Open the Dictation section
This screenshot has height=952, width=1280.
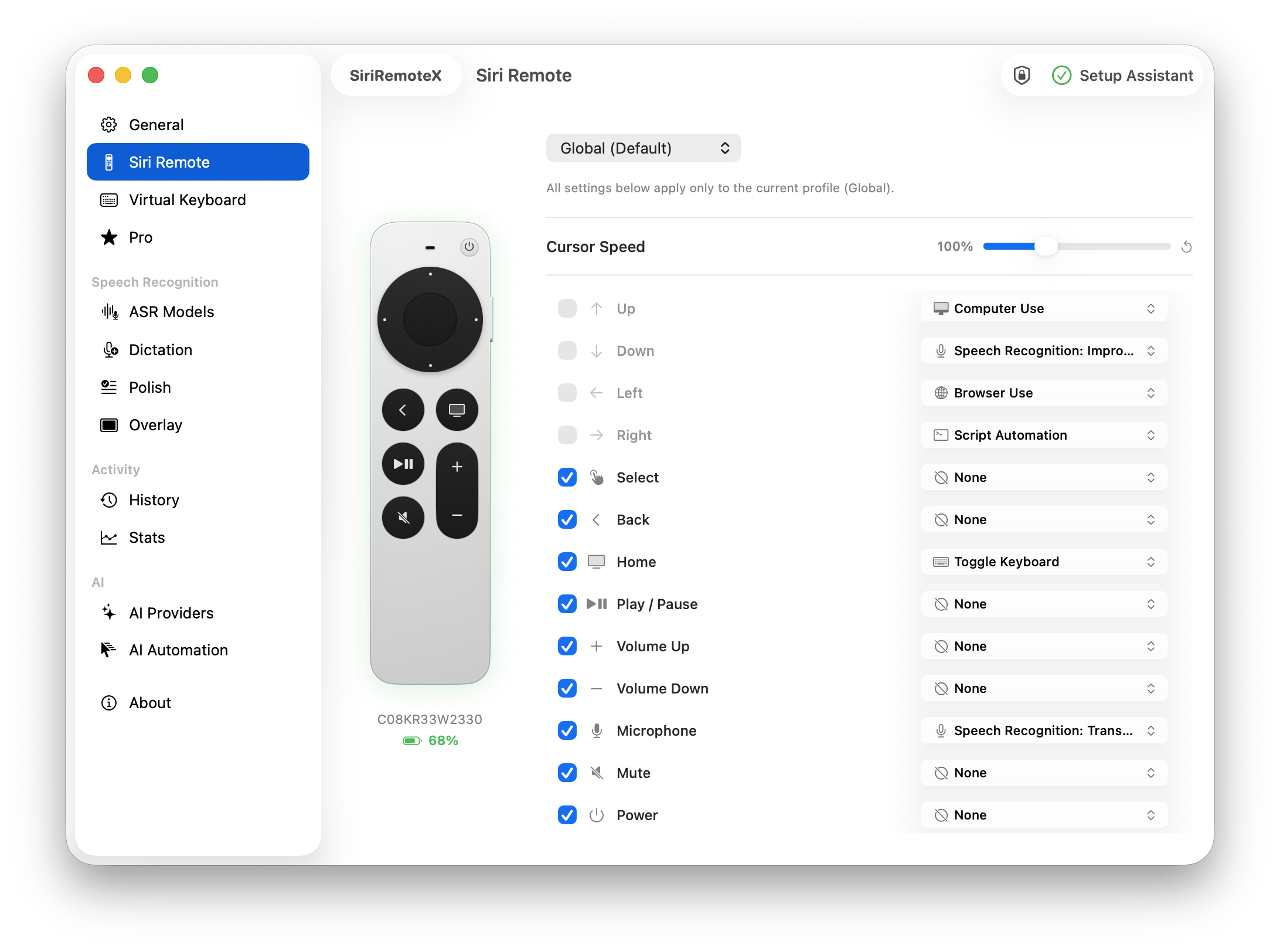(198, 350)
